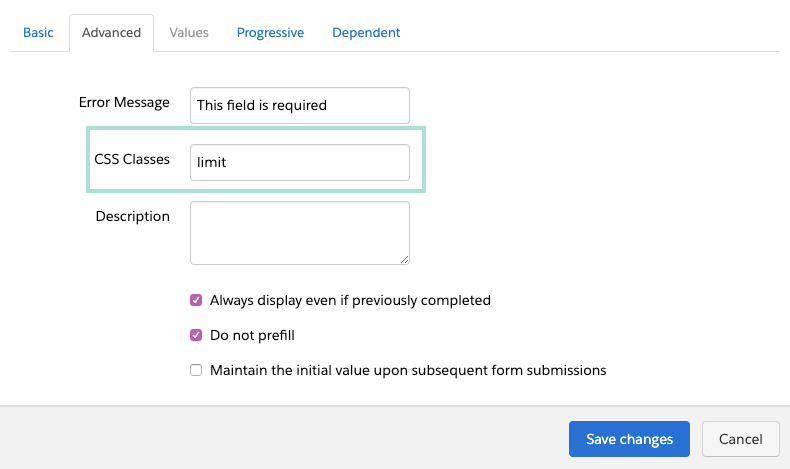This screenshot has height=469, width=790.
Task: Focus the CSS Classes input containing 'limit'
Action: point(299,162)
